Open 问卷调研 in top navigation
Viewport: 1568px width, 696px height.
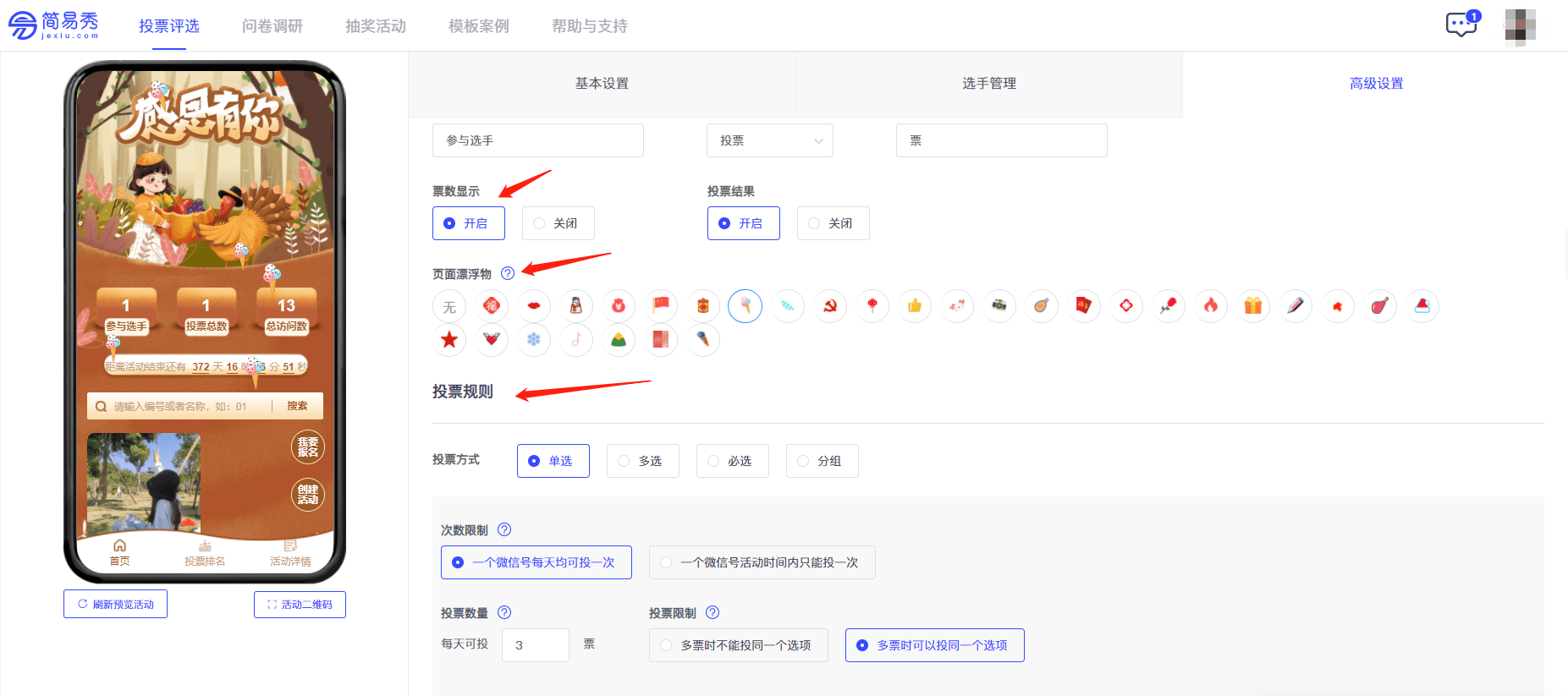pyautogui.click(x=272, y=26)
